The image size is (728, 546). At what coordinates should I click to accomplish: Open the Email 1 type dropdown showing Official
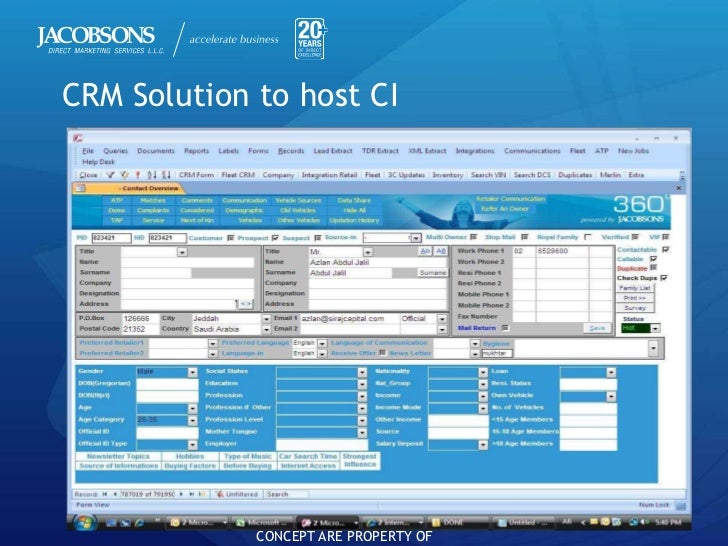pos(442,319)
